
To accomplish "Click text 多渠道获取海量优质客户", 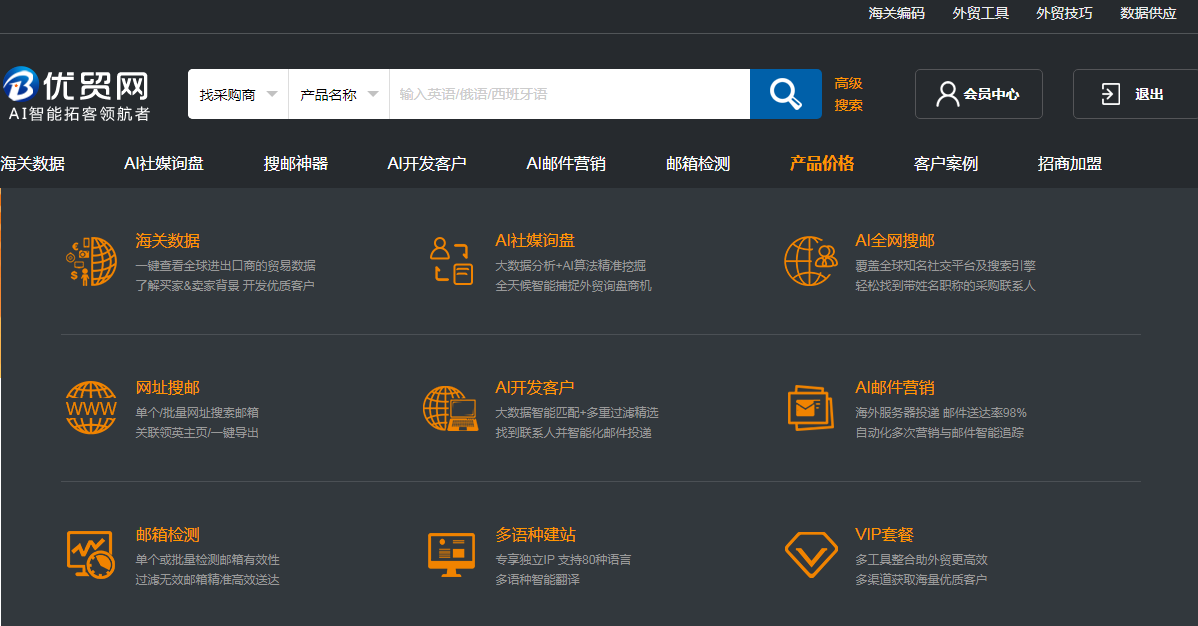I will point(921,579).
